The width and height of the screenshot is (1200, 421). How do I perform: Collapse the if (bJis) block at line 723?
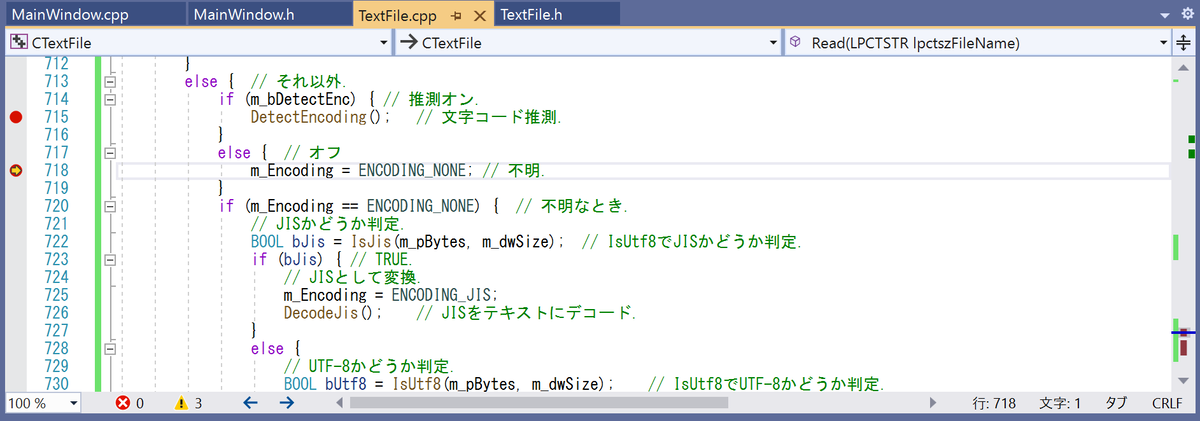point(111,260)
